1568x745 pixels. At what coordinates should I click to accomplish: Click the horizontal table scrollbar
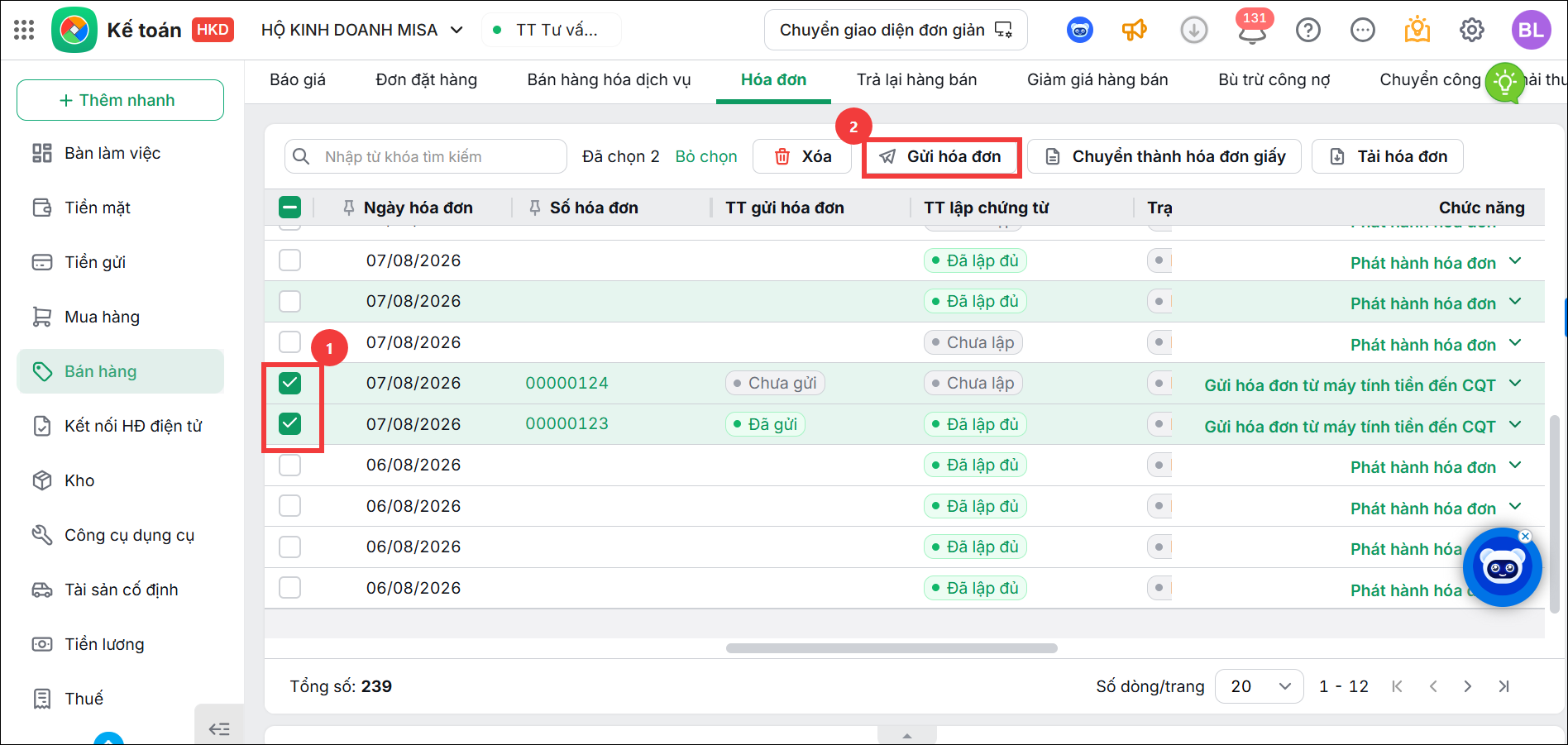point(892,648)
